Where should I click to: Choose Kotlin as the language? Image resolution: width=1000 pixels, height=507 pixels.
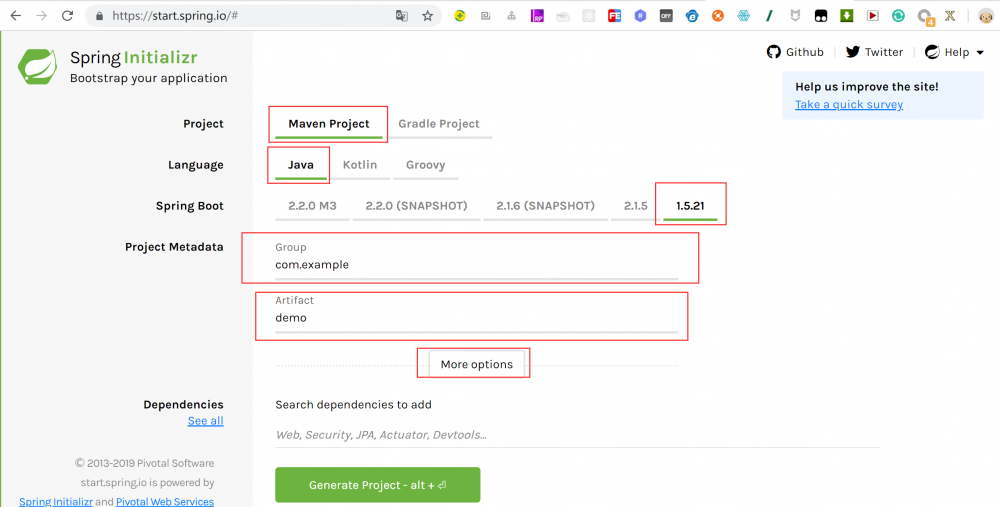360,165
